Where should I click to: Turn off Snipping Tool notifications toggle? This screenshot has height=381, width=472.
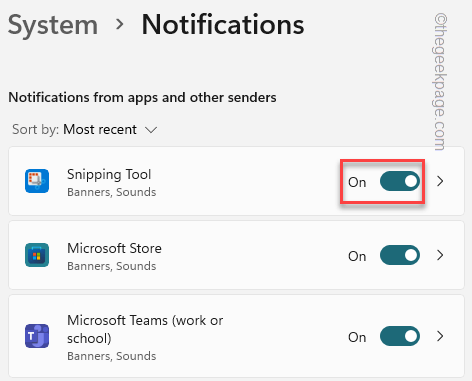click(400, 181)
